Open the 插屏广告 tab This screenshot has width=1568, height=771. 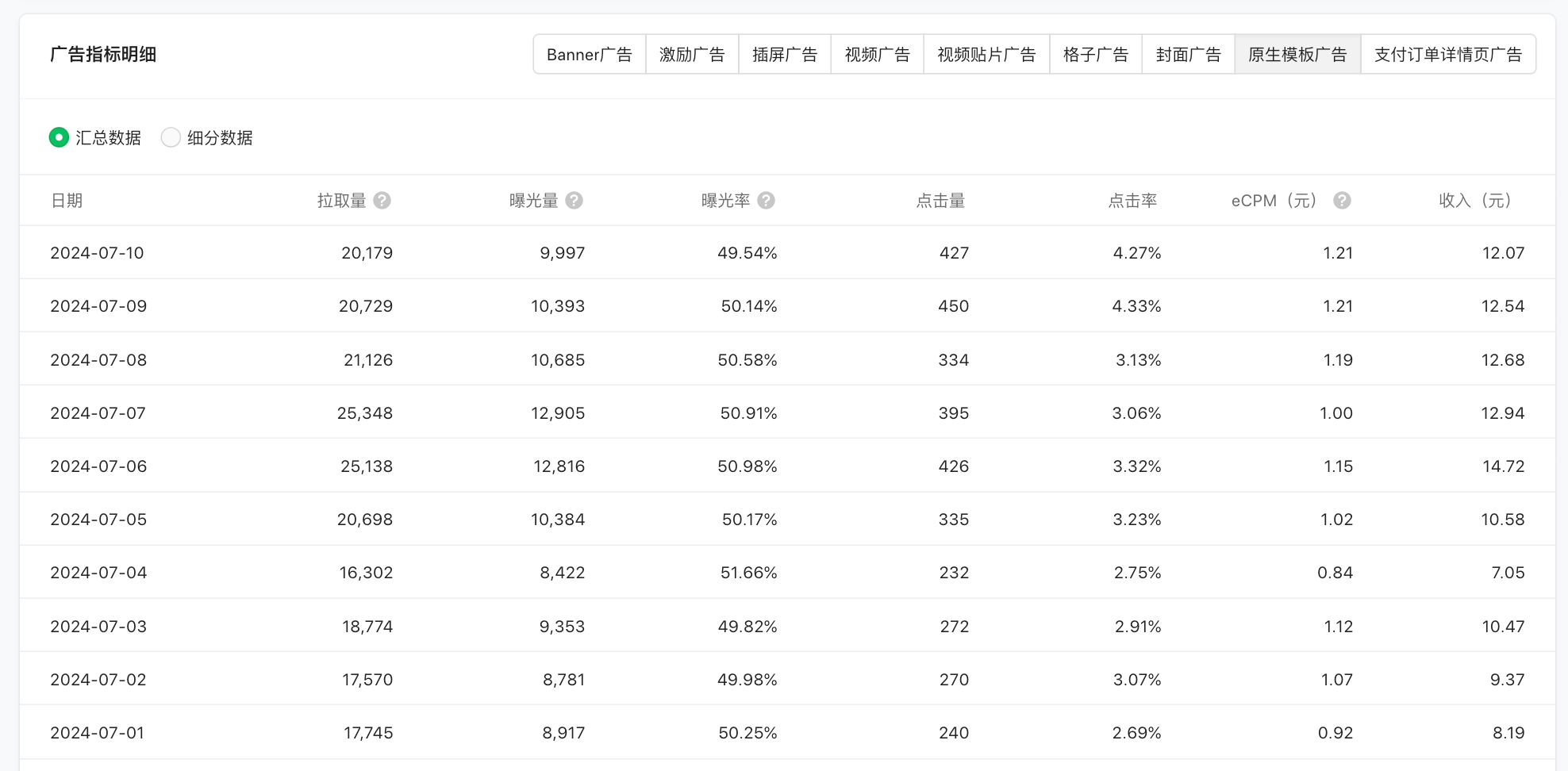tap(785, 54)
